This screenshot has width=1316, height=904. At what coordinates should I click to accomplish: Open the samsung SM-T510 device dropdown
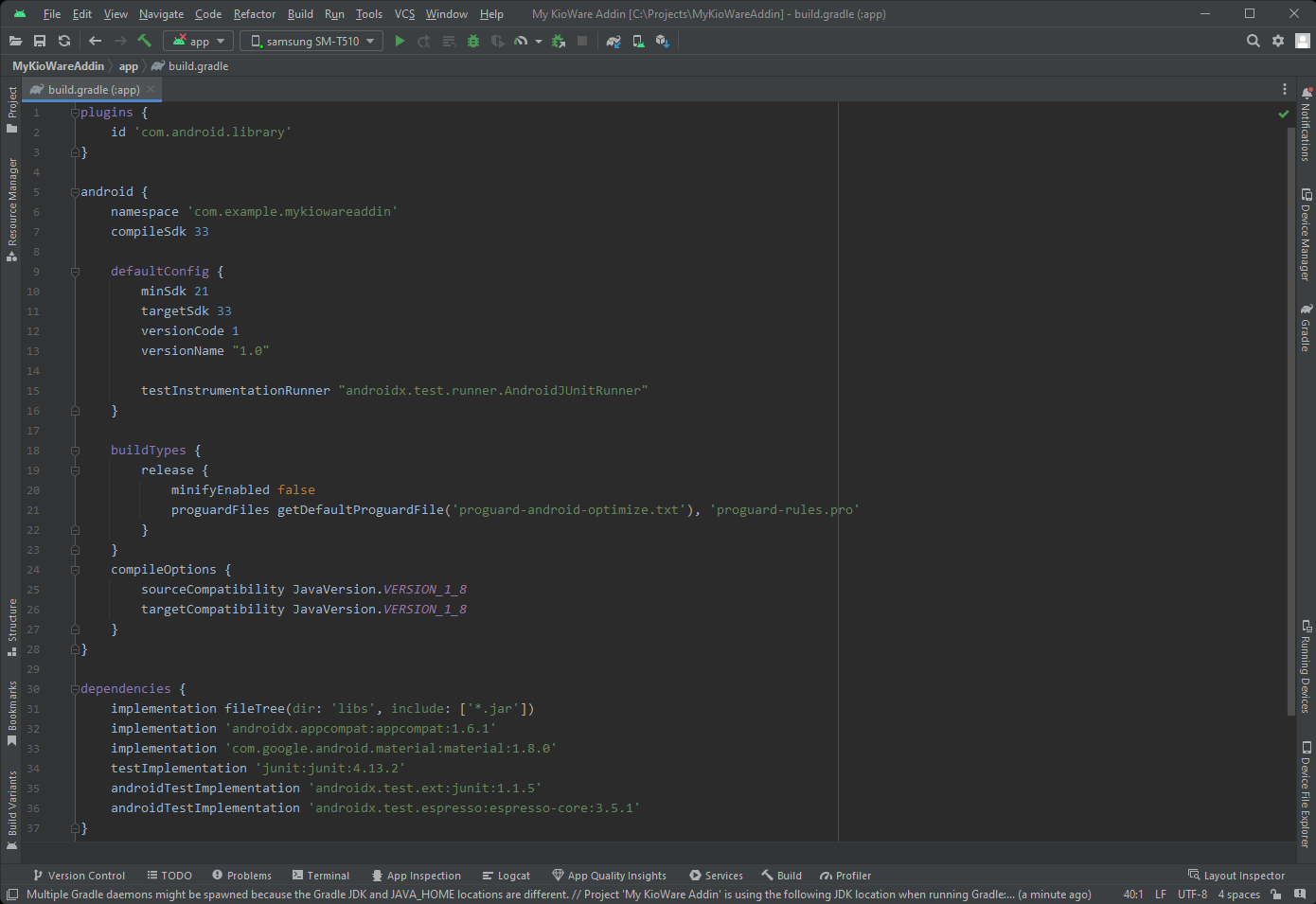(x=311, y=41)
